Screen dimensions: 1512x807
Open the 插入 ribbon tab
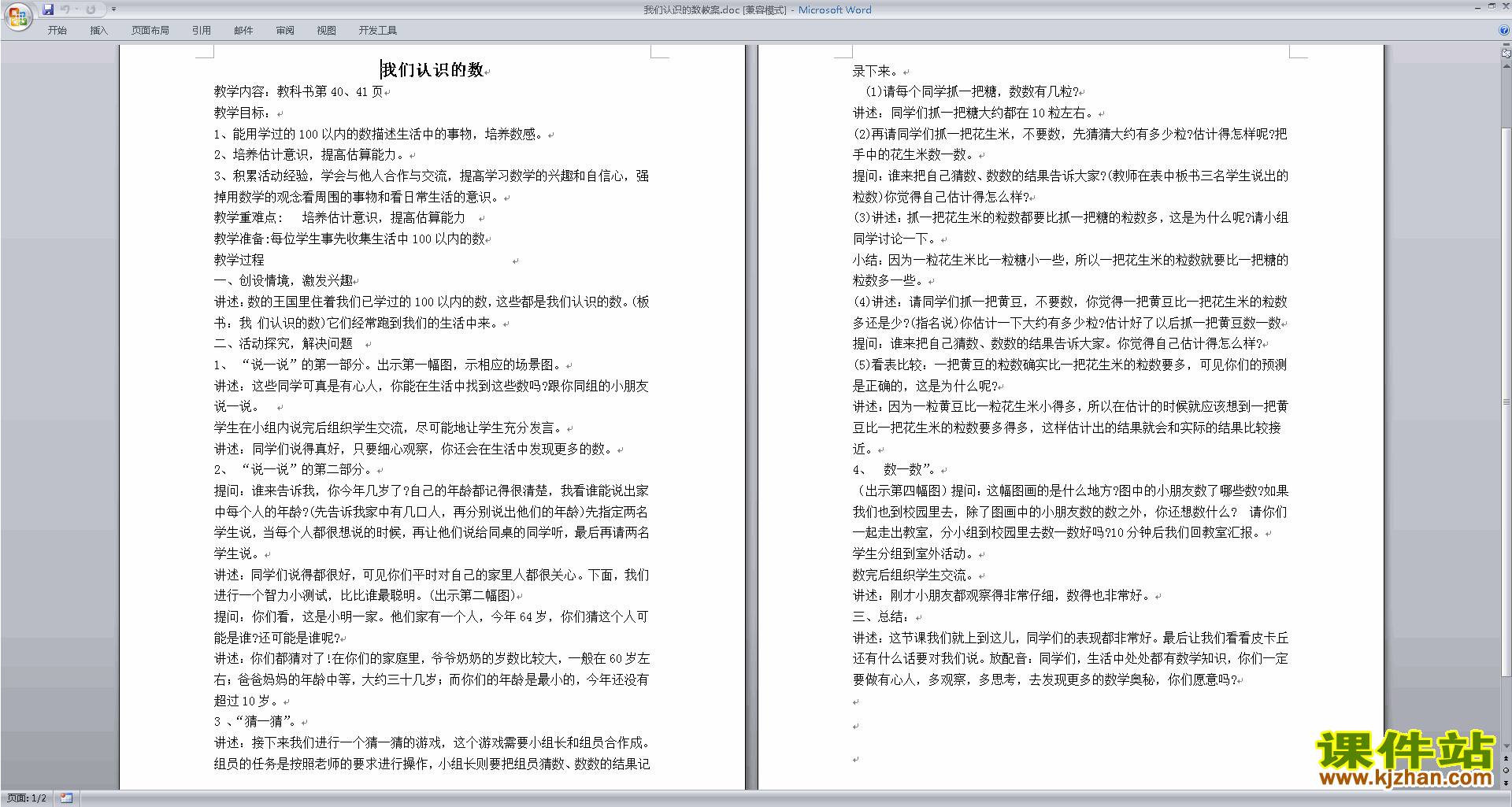pos(98,30)
